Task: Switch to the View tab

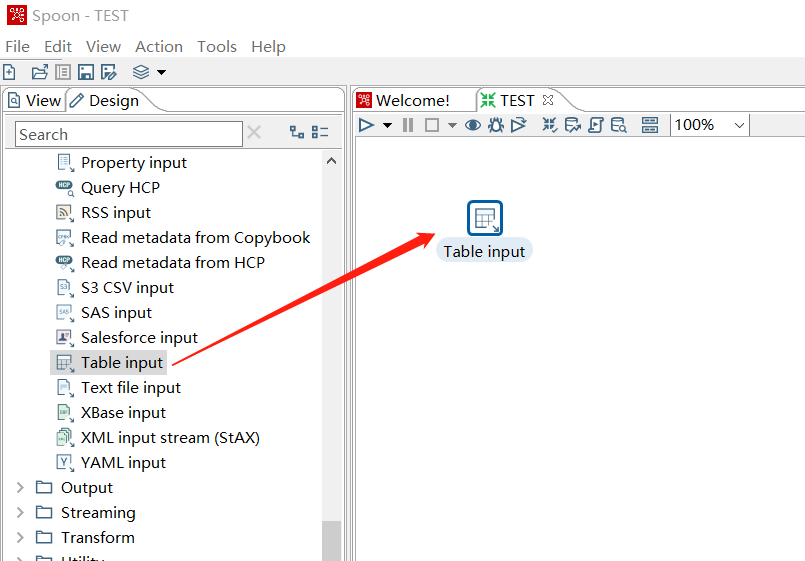Action: 34,101
